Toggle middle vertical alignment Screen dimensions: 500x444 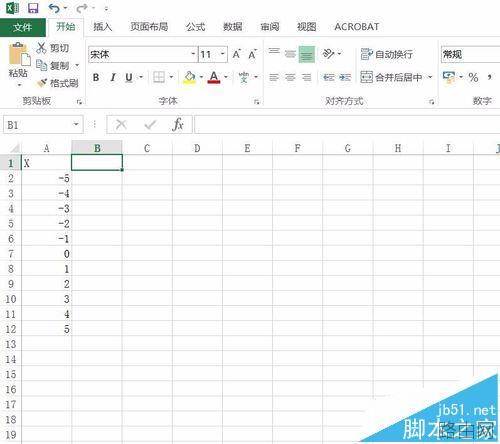point(290,54)
